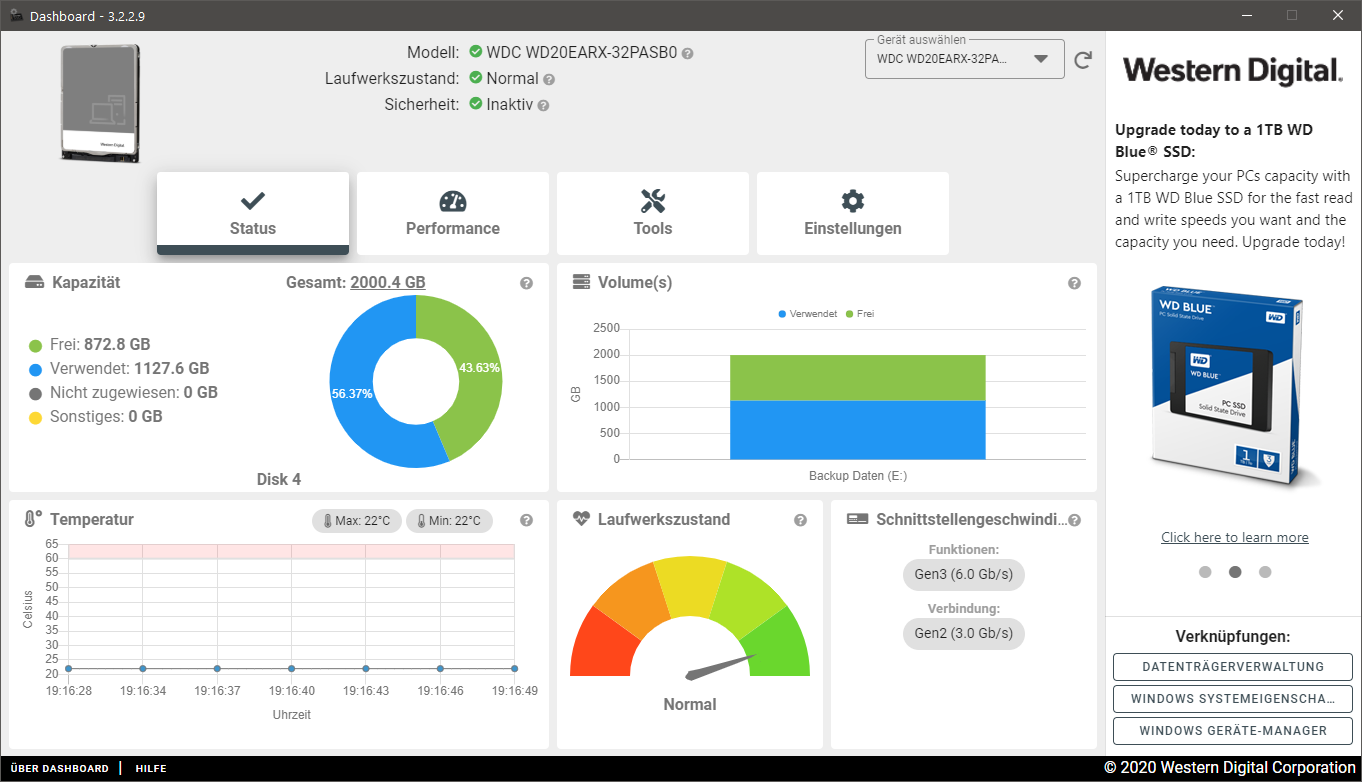Screen dimensions: 1362x782
Task: Click the blue used portion of the volume bar
Action: point(858,430)
